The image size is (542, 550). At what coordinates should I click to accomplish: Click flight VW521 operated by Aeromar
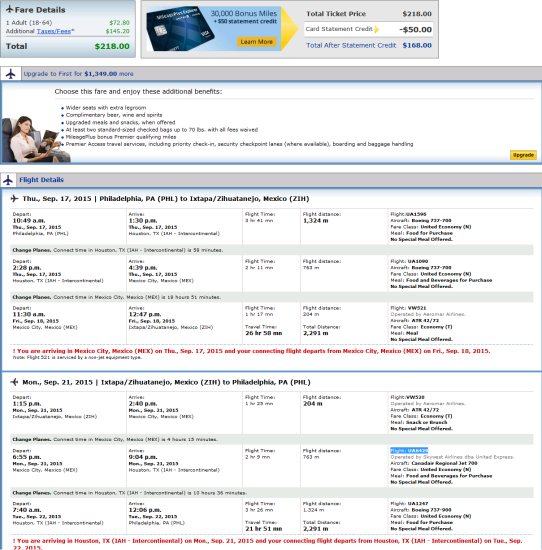pyautogui.click(x=417, y=308)
